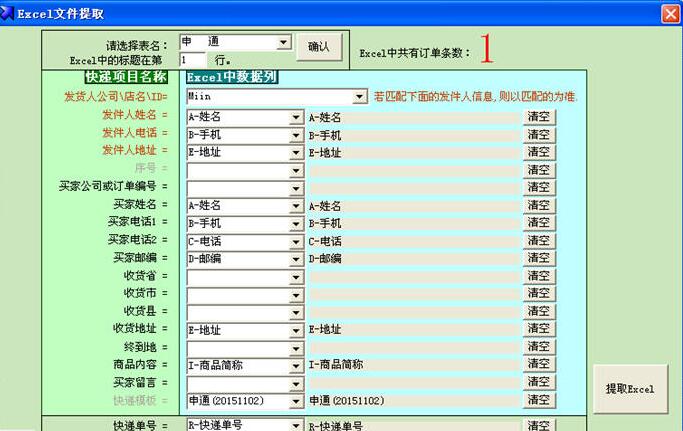Viewport: 683px width, 431px height.
Task: Click the app icon in the title bar
Action: 9,13
